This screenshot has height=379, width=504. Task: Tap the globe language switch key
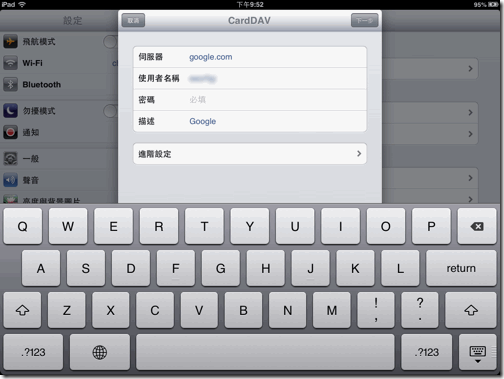point(100,352)
